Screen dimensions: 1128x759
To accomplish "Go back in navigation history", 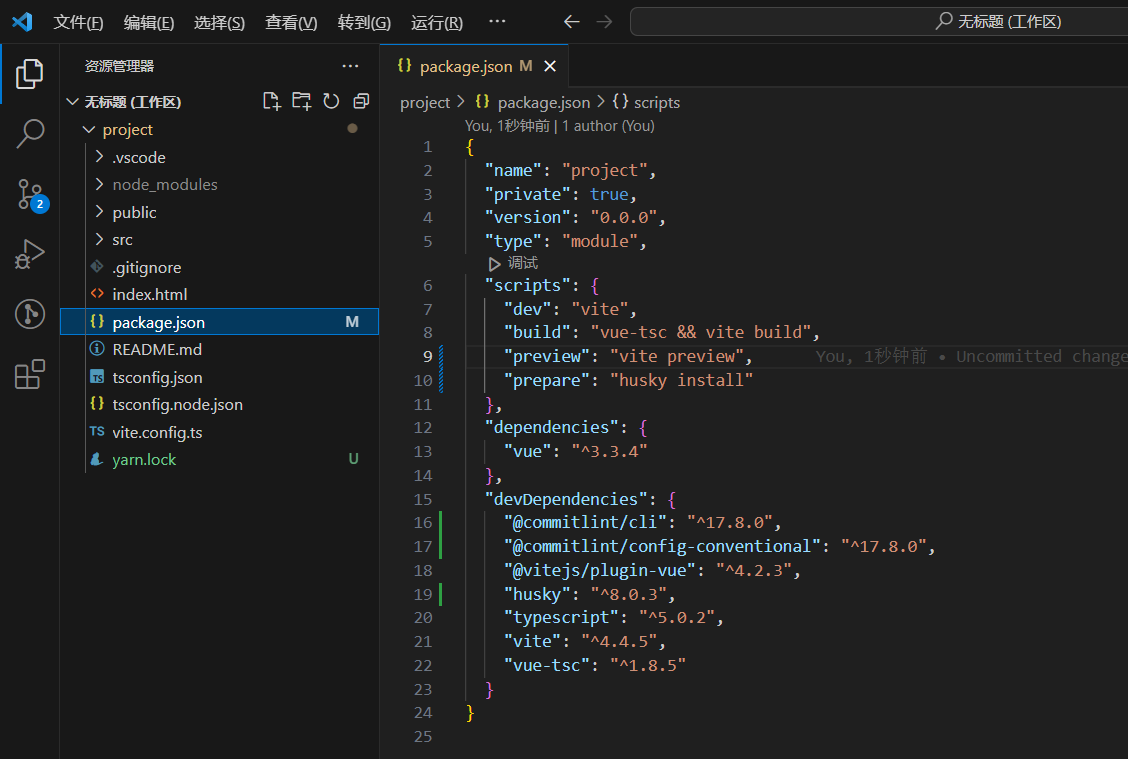I will point(572,22).
